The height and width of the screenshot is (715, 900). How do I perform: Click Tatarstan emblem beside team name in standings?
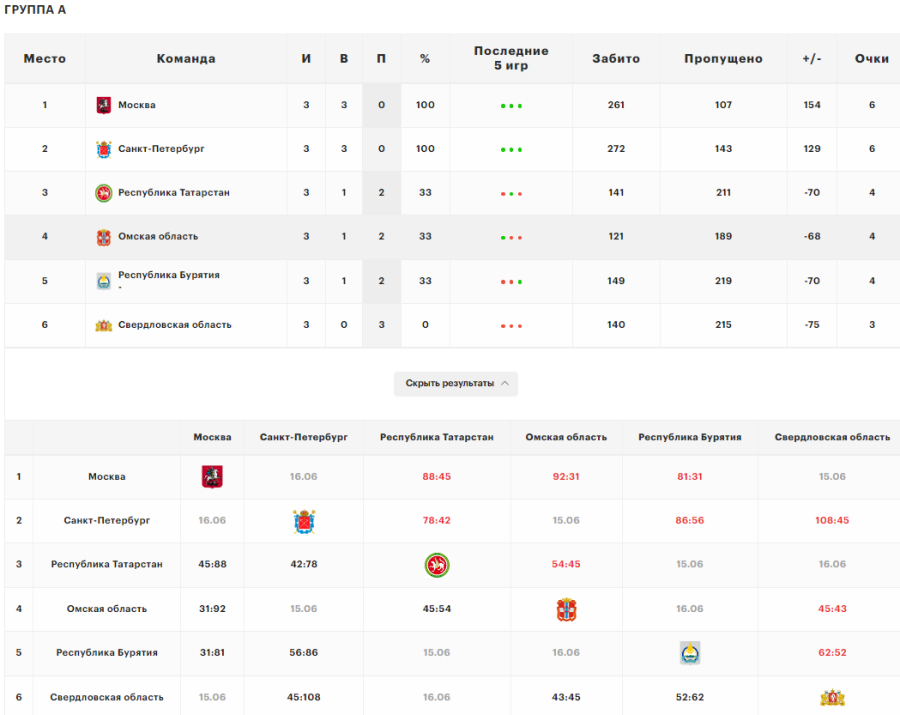click(103, 193)
